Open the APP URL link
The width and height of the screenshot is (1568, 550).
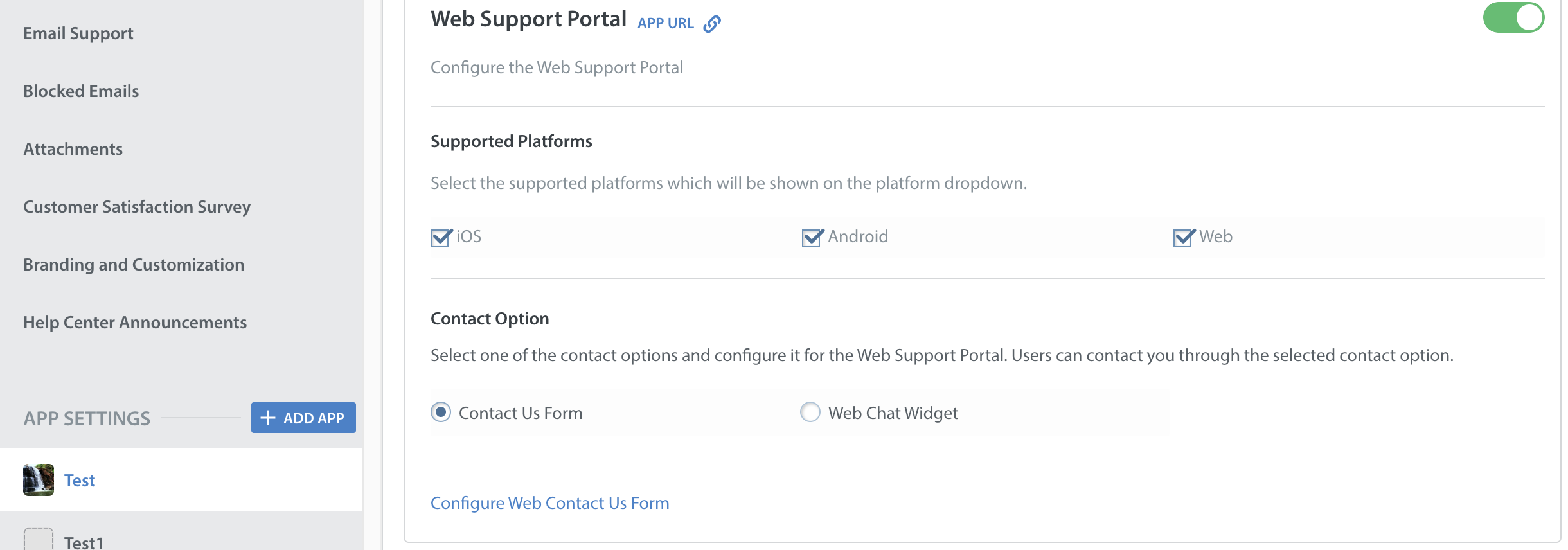coord(665,23)
